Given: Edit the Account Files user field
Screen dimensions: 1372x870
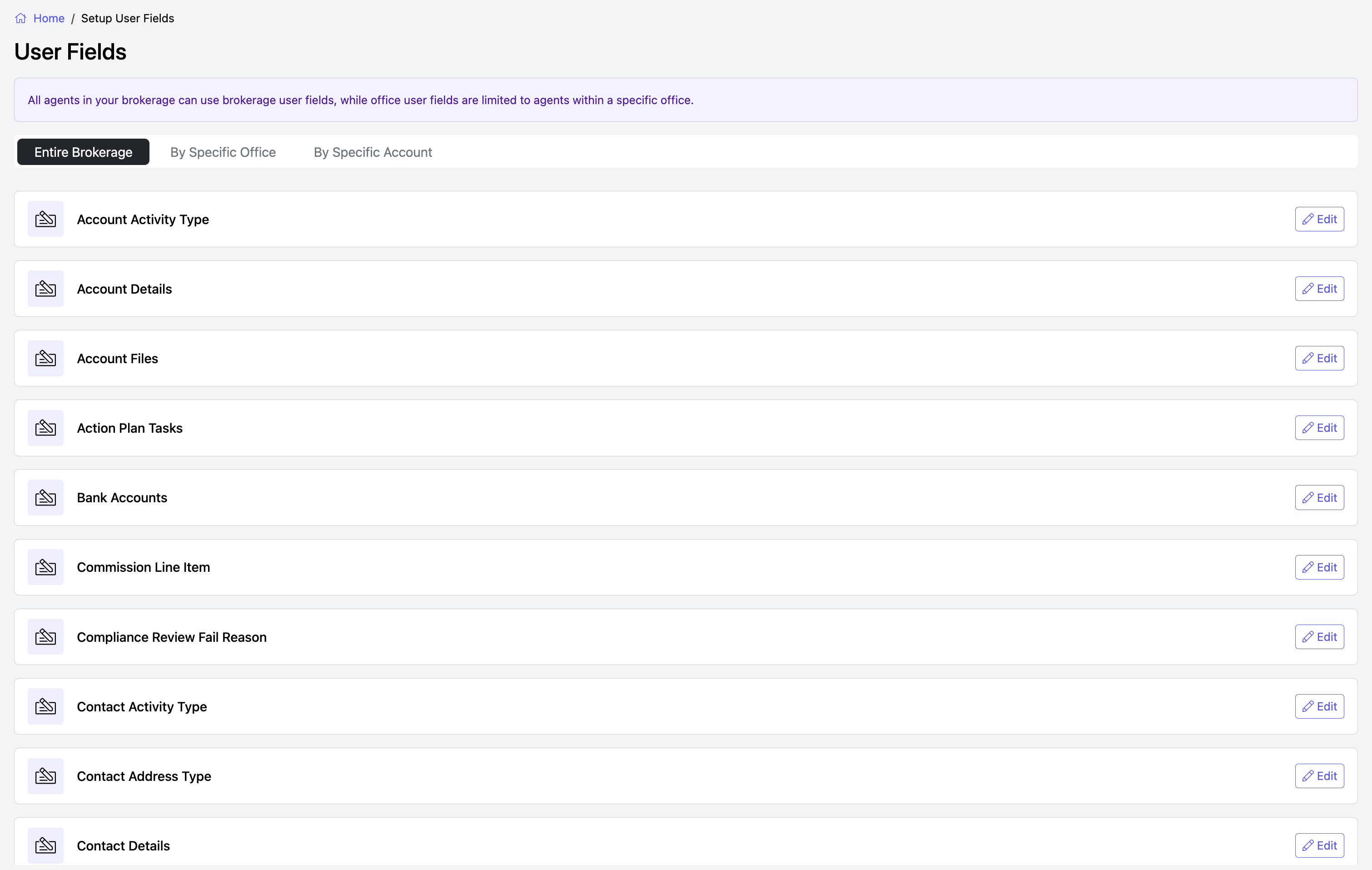Looking at the screenshot, I should (x=1319, y=358).
